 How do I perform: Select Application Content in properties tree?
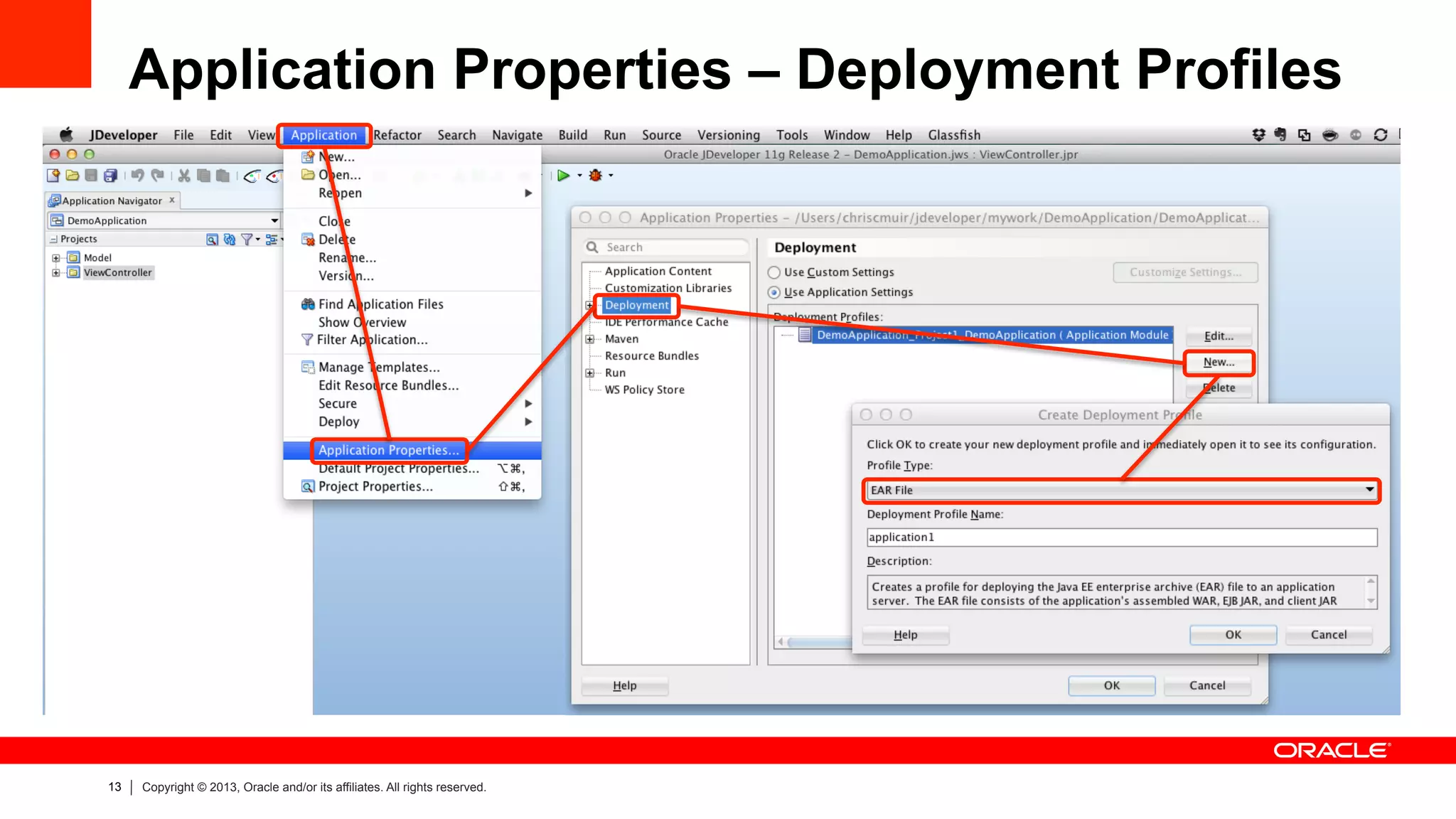658,272
